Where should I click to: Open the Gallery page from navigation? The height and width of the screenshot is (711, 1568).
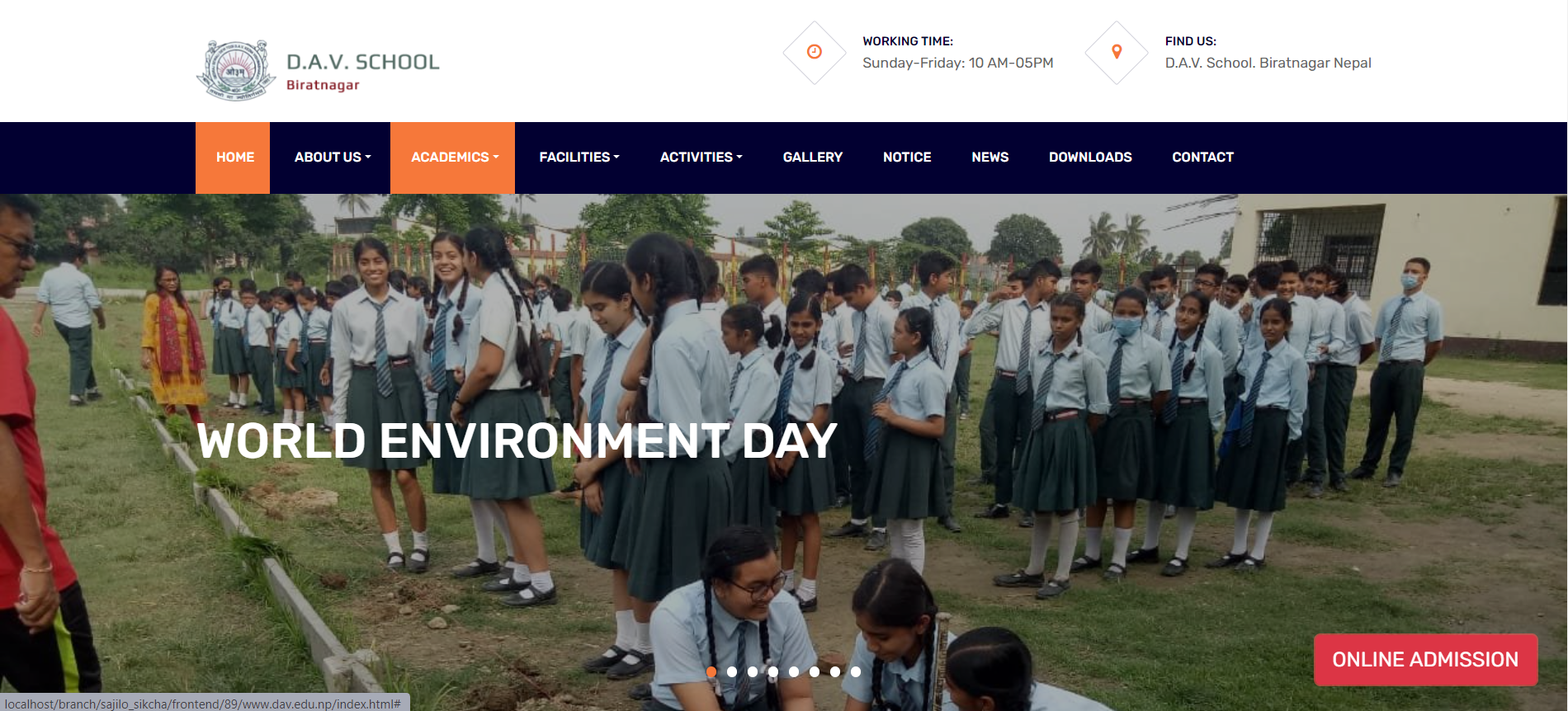coord(812,158)
